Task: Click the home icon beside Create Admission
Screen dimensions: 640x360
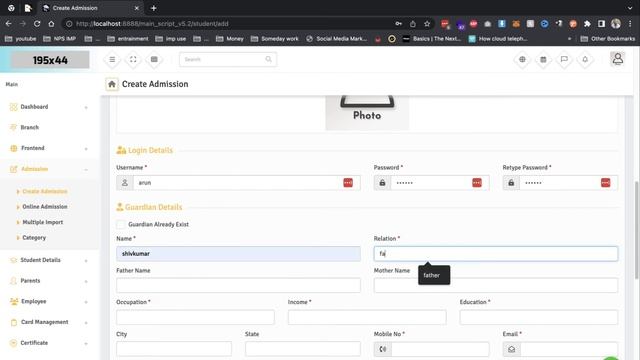Action: coord(111,84)
